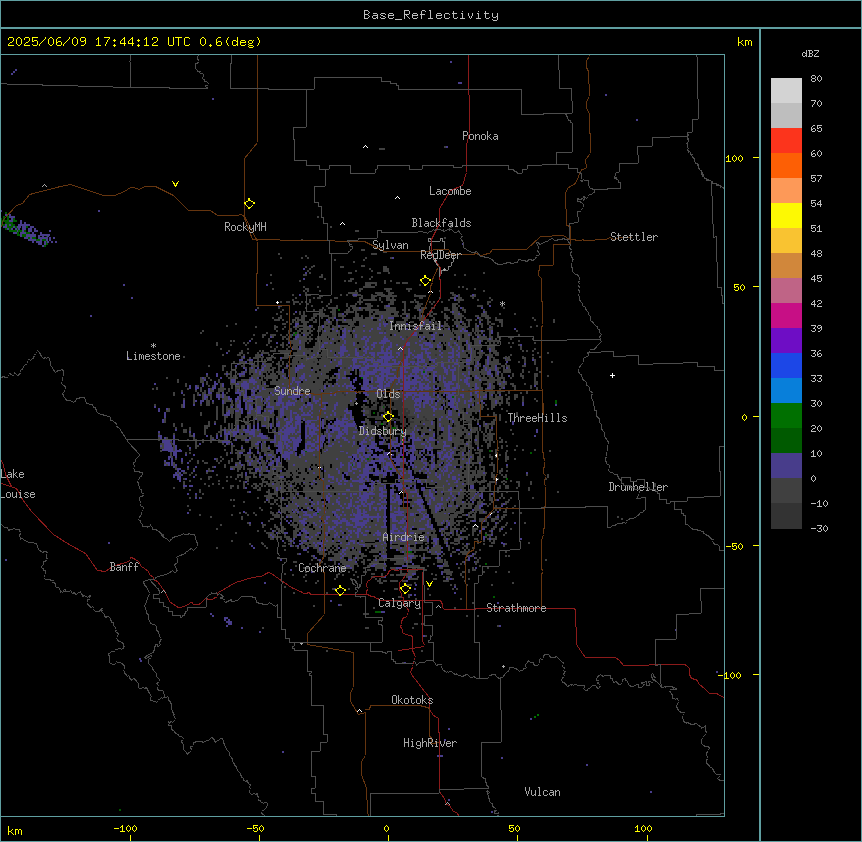Click the asterisk marker above Limestone
This screenshot has width=862, height=842.
(x=153, y=346)
